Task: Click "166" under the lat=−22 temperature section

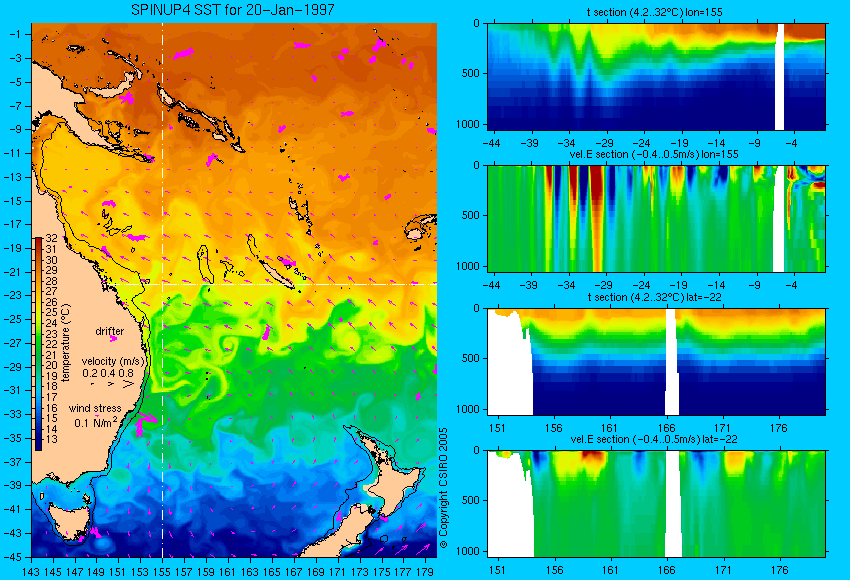Action: pyautogui.click(x=666, y=428)
